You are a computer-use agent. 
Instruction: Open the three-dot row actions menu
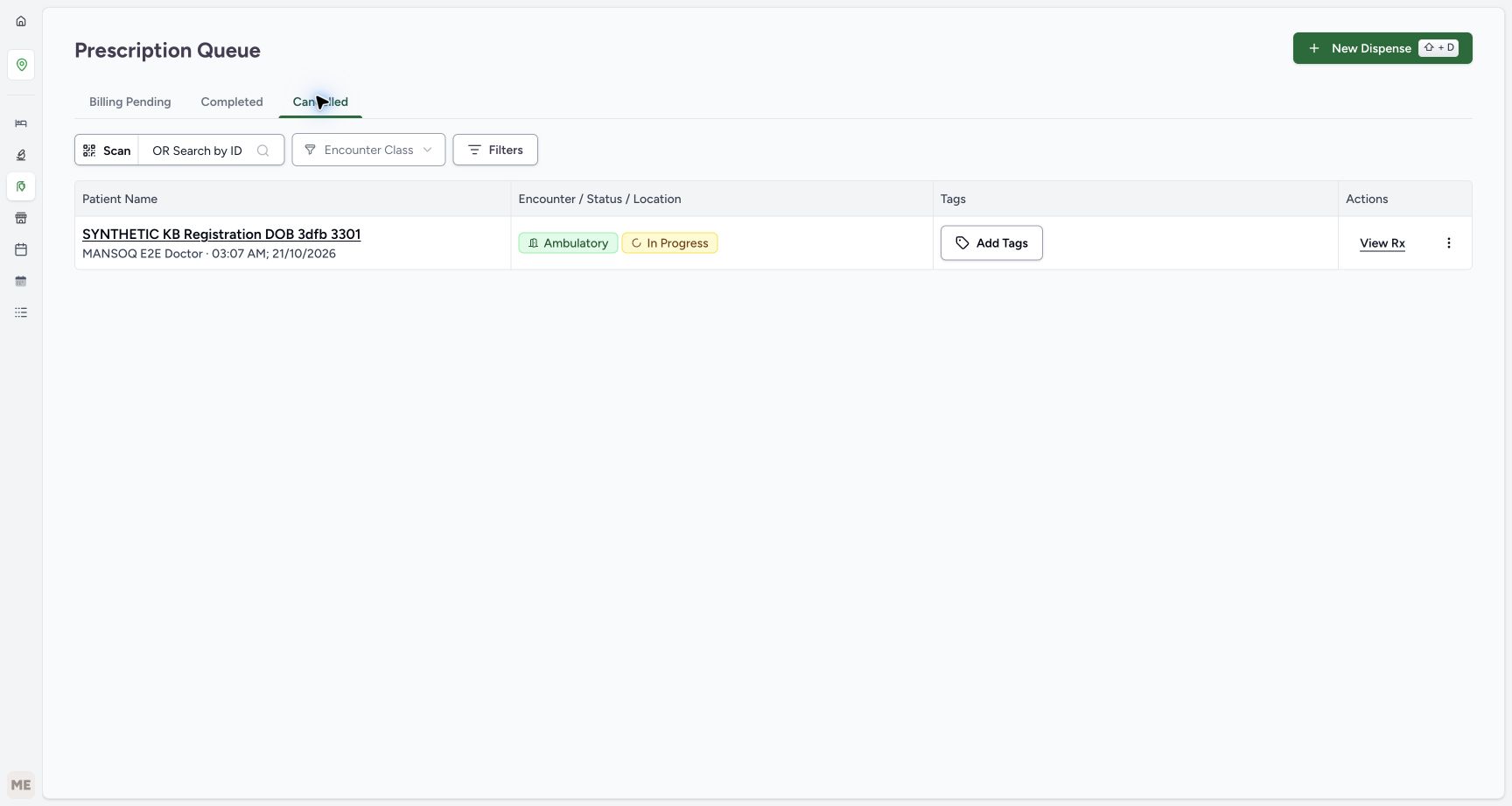(x=1448, y=243)
